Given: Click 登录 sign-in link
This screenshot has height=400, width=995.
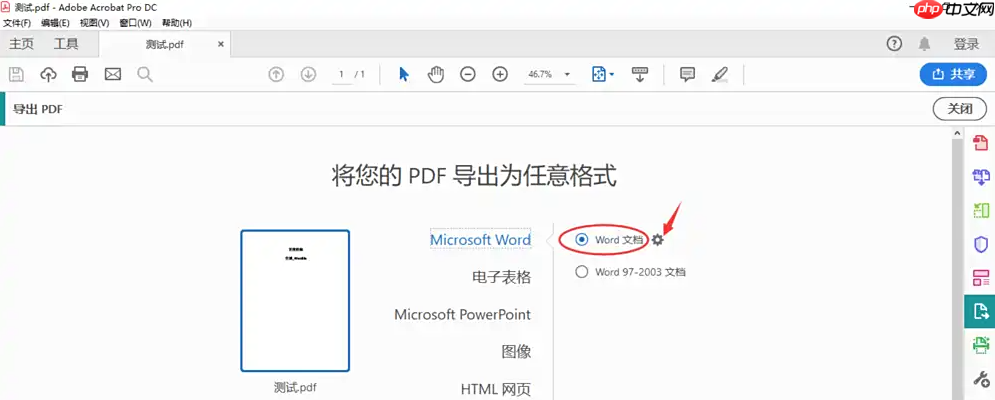Looking at the screenshot, I should 966,44.
